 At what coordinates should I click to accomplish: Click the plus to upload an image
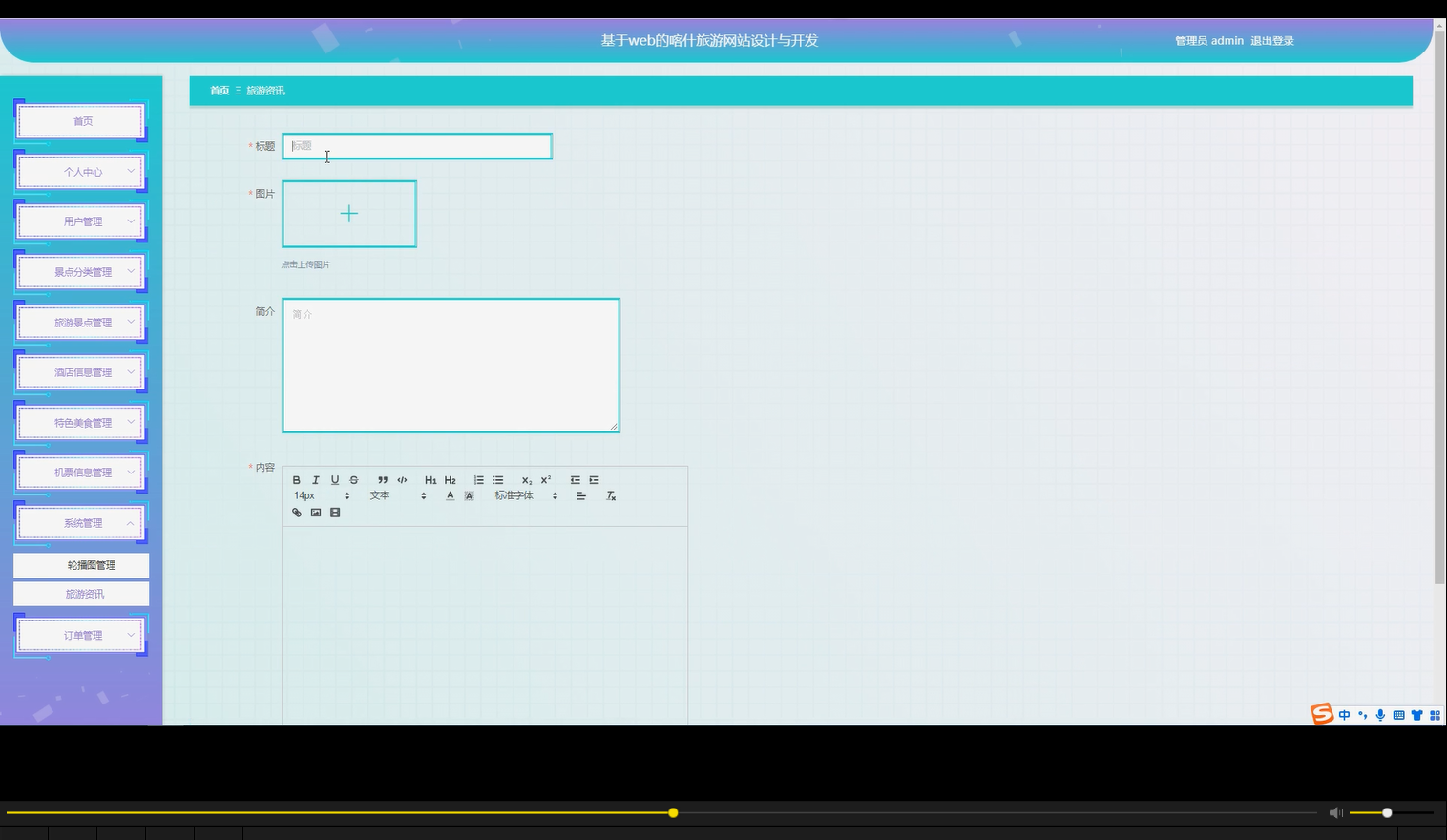coord(349,214)
